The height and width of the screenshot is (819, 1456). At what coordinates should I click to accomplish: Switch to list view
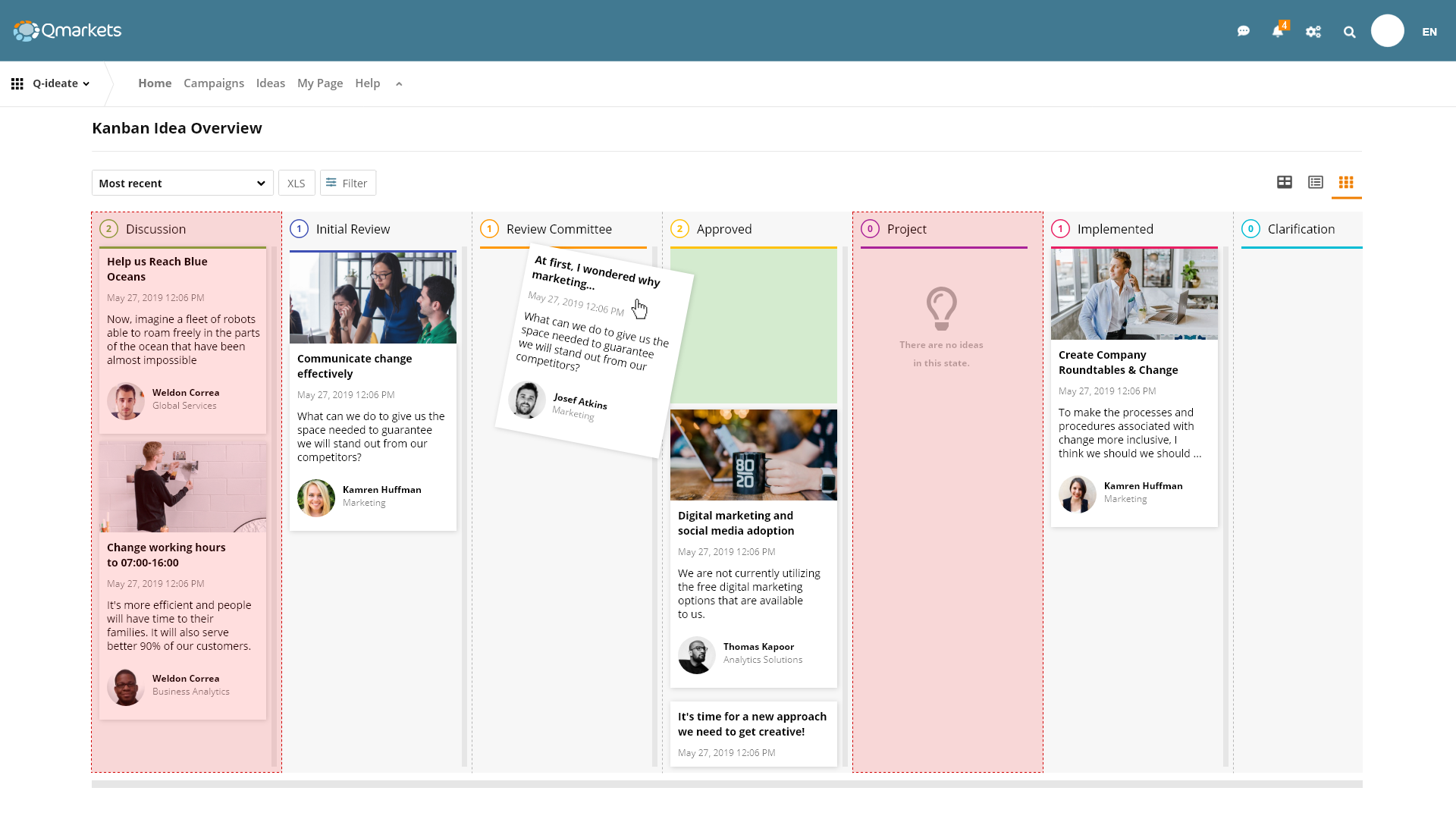tap(1316, 182)
